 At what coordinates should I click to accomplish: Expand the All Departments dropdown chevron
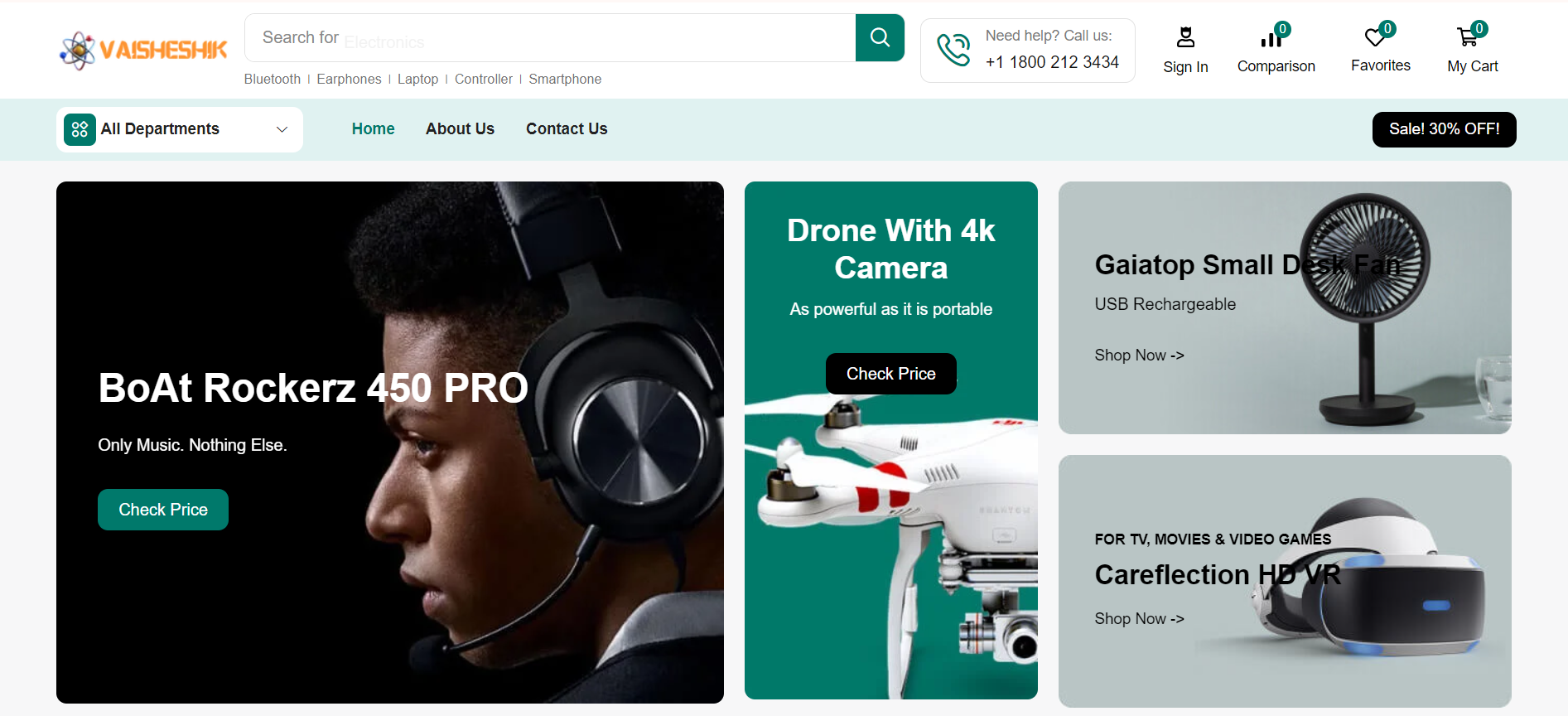(282, 129)
